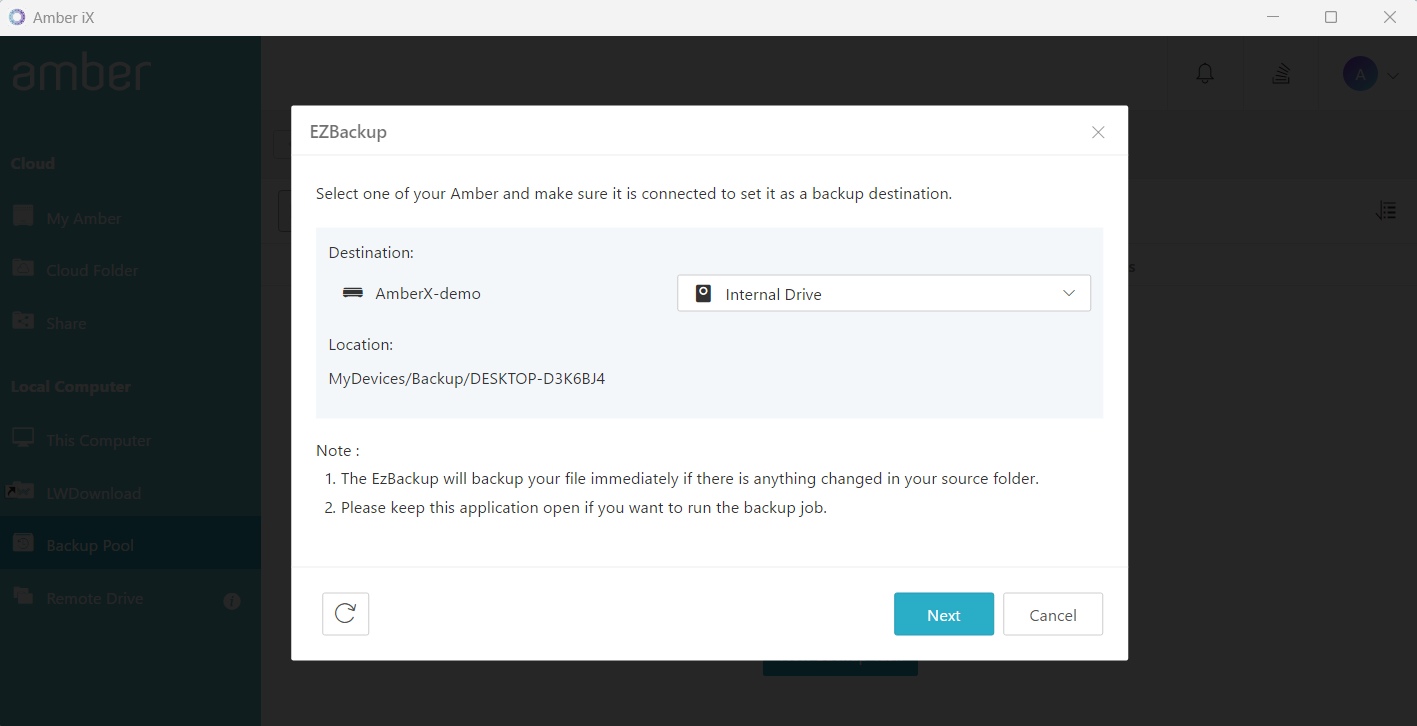Click the Location: label
The image size is (1417, 726).
pos(361,344)
